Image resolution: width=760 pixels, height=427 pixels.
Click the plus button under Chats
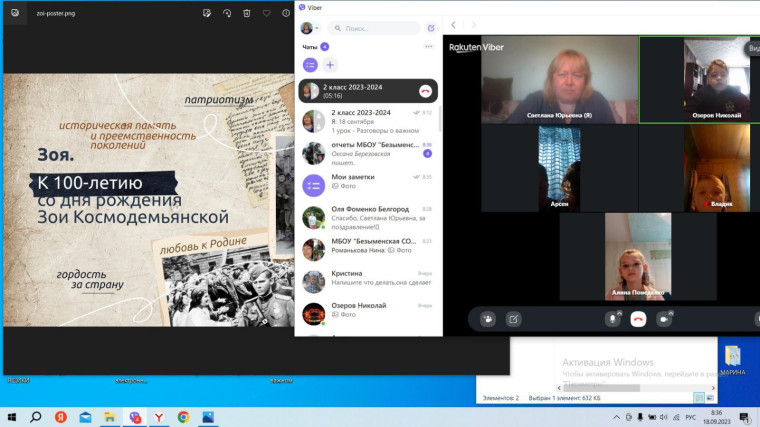pyautogui.click(x=330, y=65)
